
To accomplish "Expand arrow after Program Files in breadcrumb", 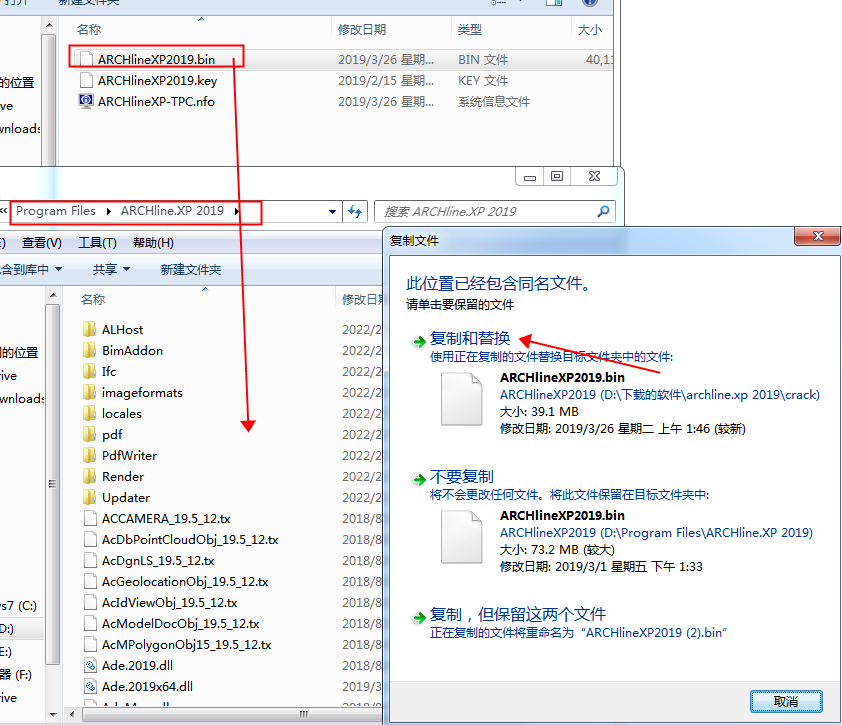I will pyautogui.click(x=108, y=211).
